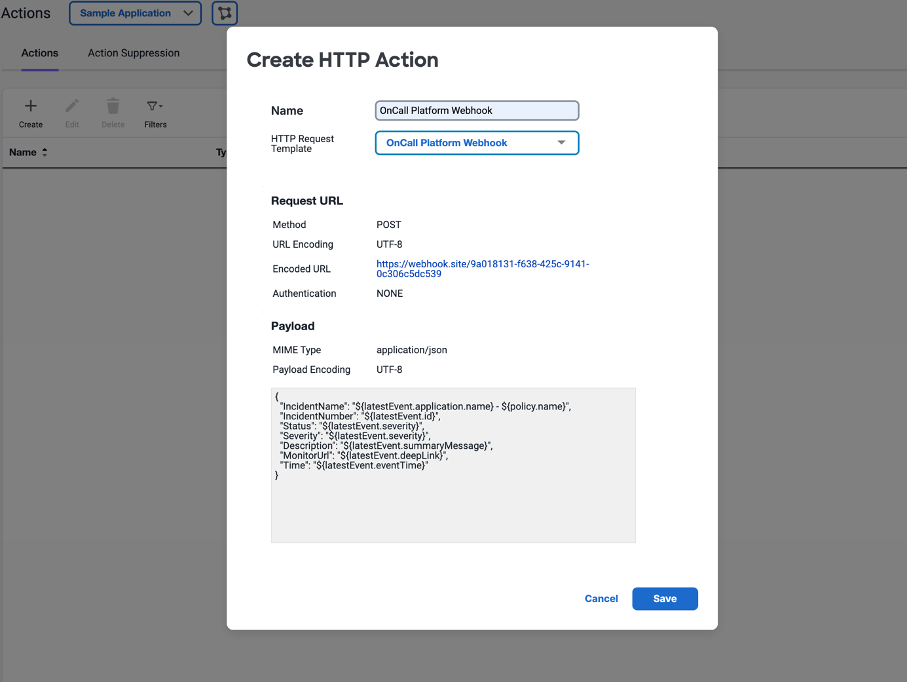
Task: Click the POST method value
Action: coord(390,225)
